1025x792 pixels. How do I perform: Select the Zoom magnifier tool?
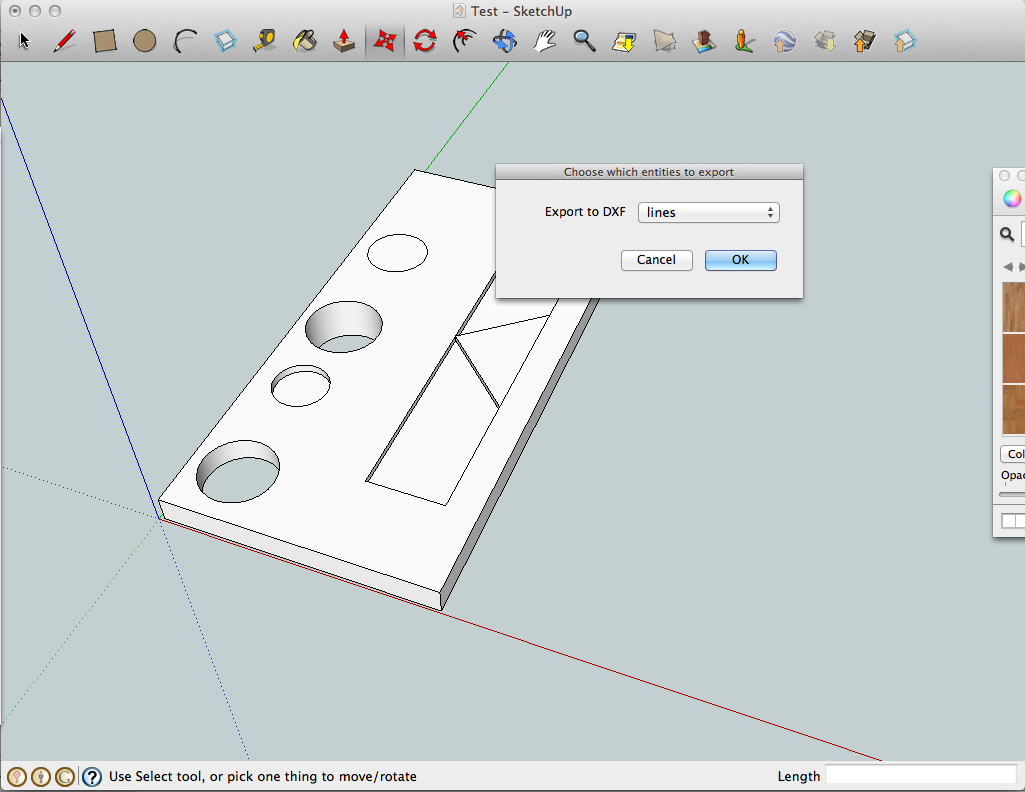(x=585, y=41)
